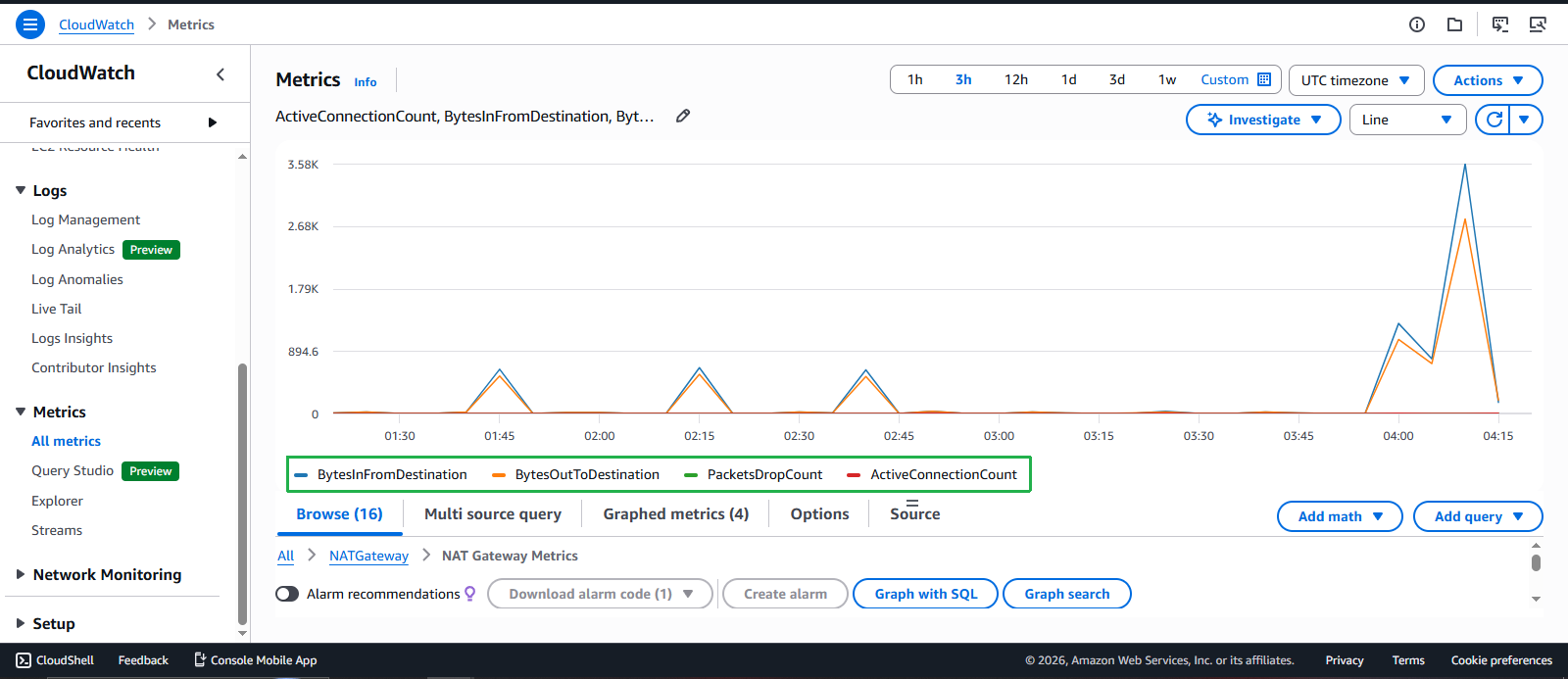The image size is (1568, 679).
Task: Toggle ActiveConnectionCount legend series
Action: coord(933,474)
